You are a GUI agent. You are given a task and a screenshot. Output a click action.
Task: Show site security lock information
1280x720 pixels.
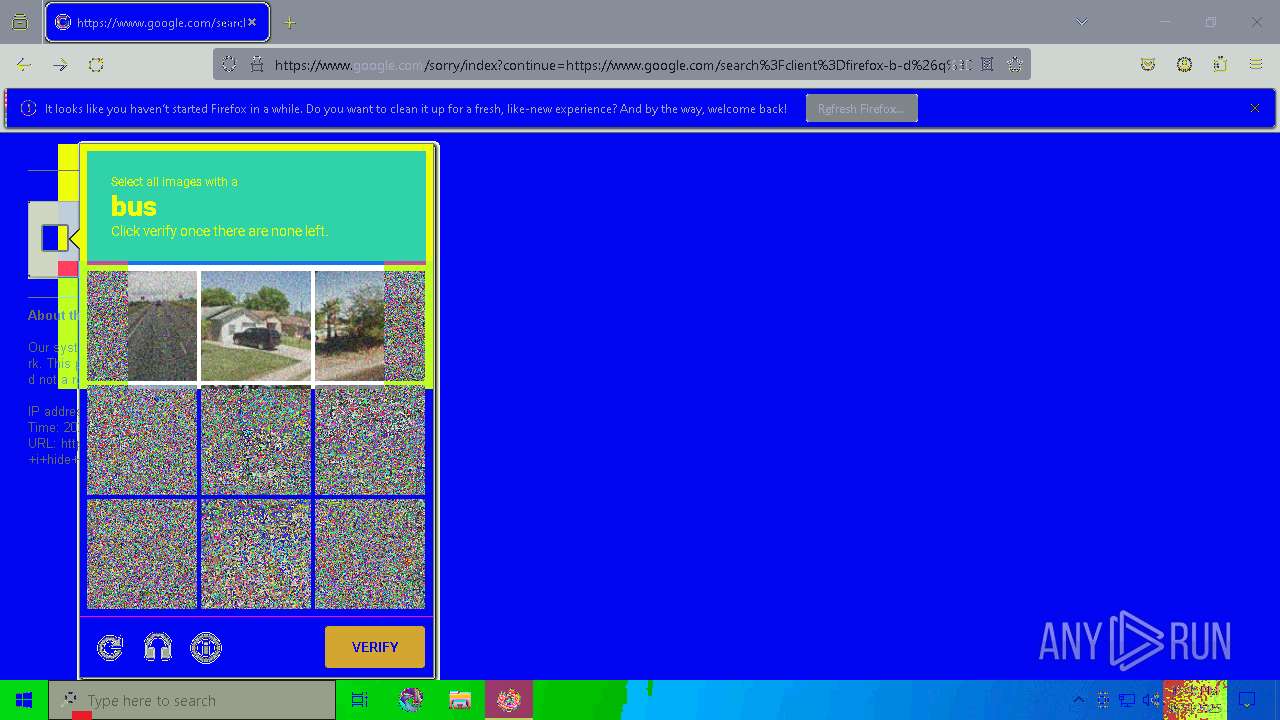pyautogui.click(x=257, y=64)
